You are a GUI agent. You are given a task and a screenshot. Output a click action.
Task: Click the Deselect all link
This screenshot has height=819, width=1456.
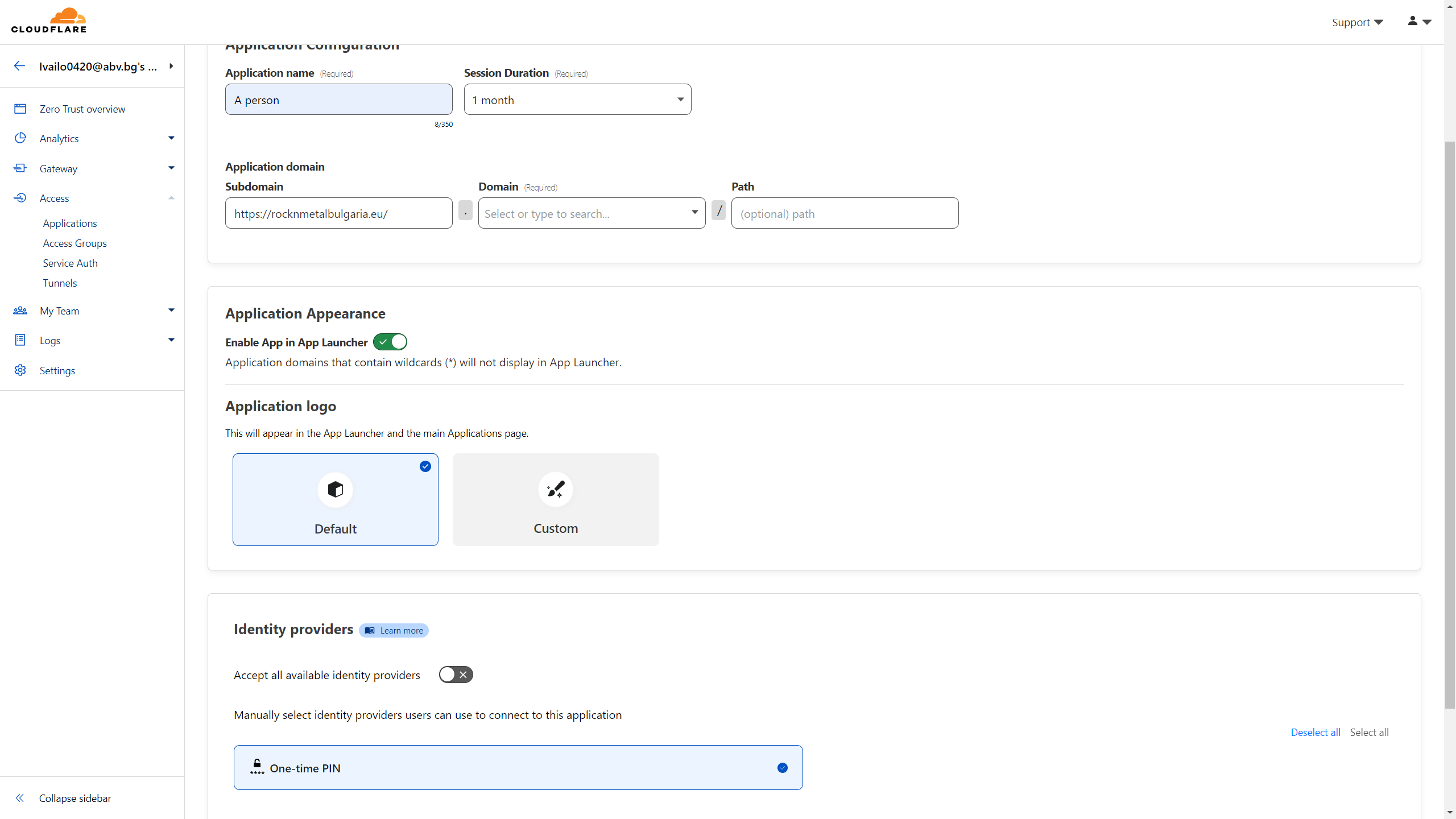(1315, 732)
